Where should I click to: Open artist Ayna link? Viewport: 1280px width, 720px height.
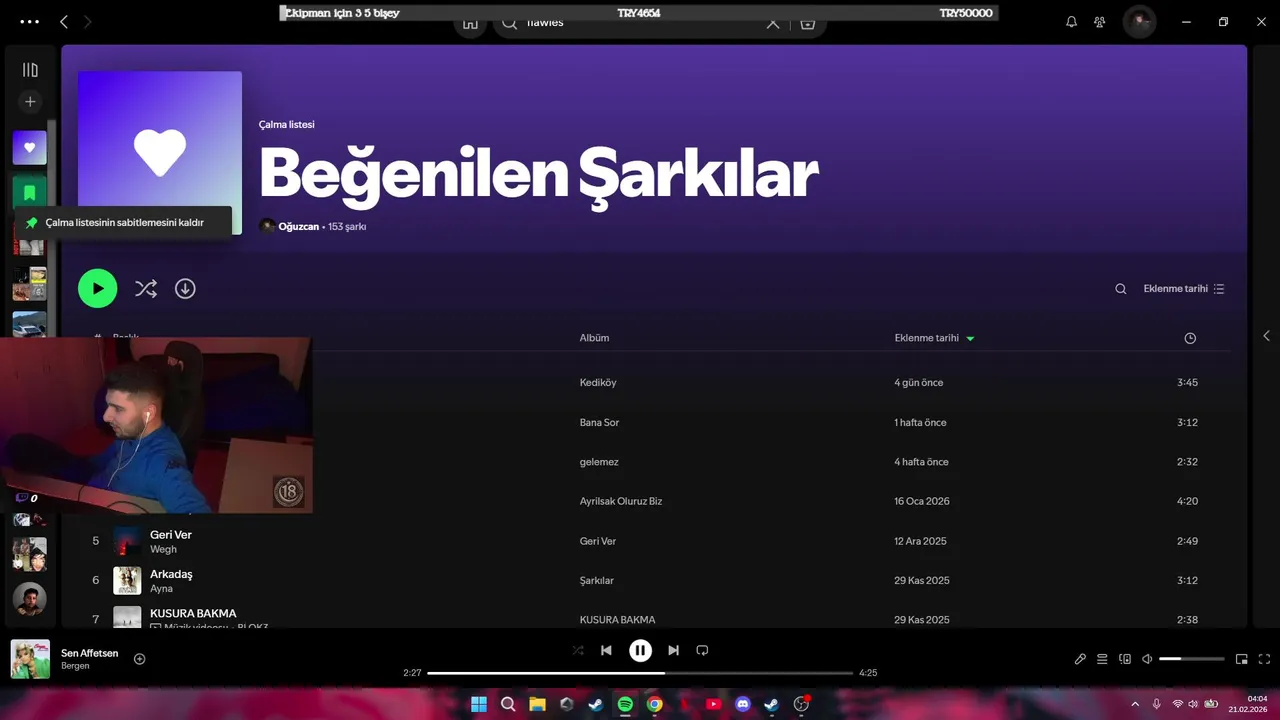161,589
